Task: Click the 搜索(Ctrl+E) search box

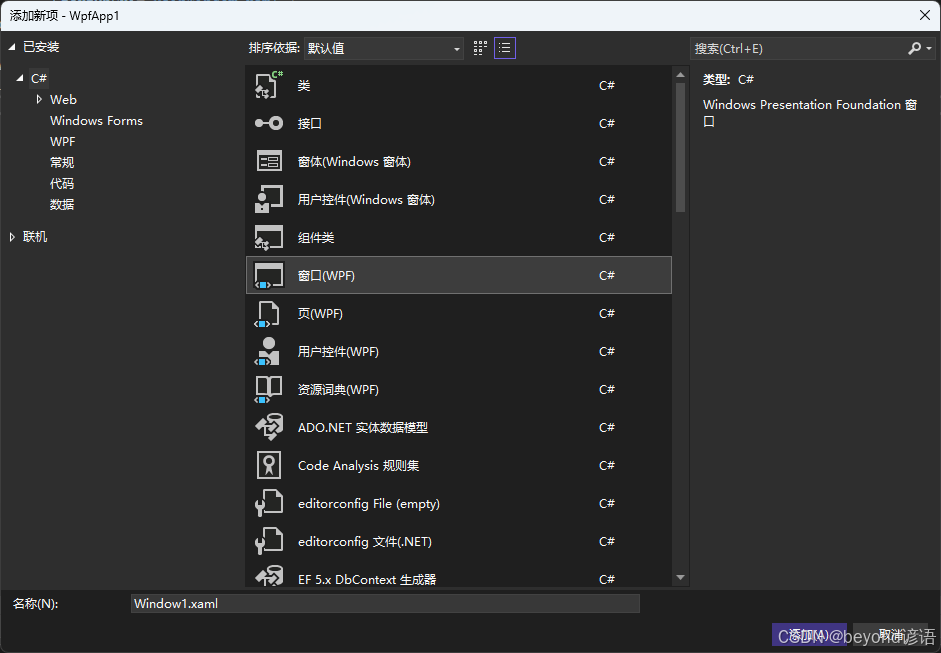Action: coord(798,49)
